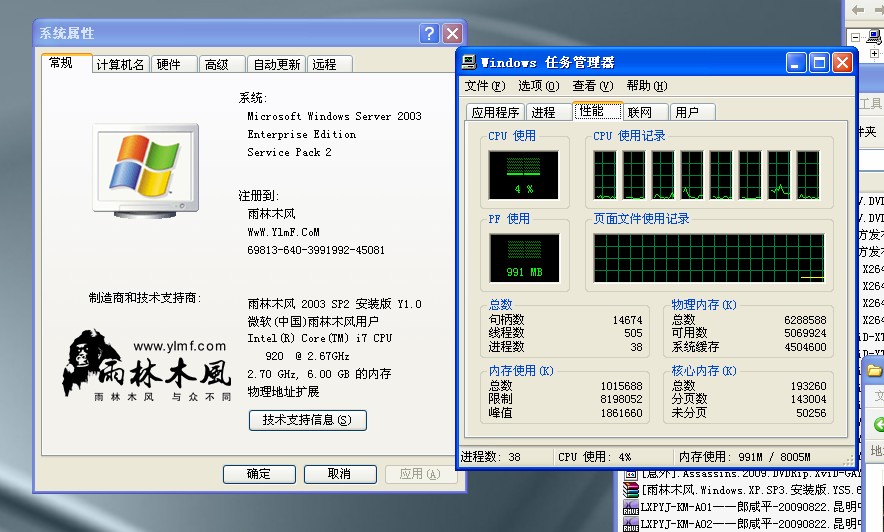Click the 线程数 value 505

633,333
